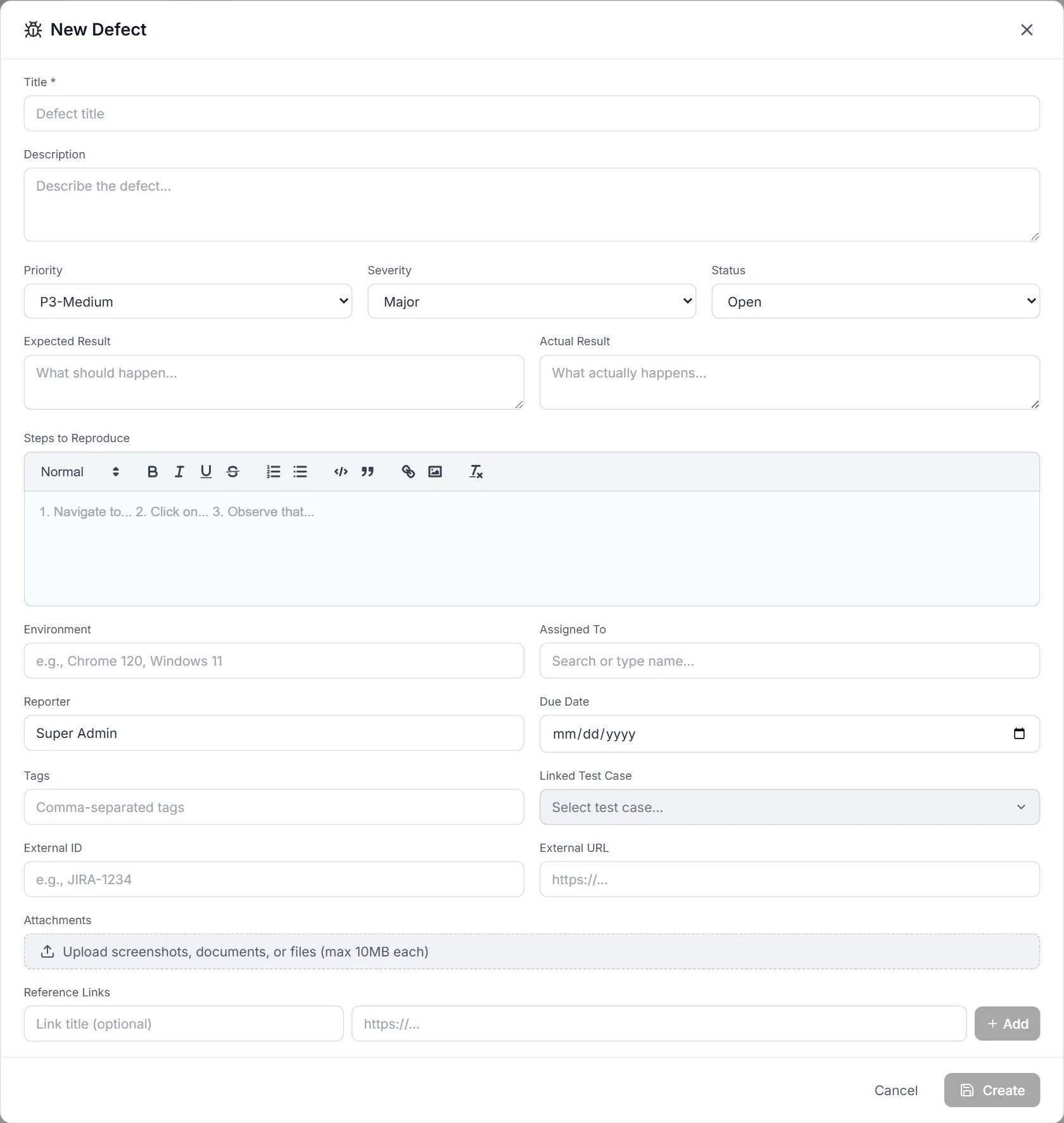Toggle strikethrough formatting in Steps editor
Screen dimensions: 1064x1123
[232, 472]
